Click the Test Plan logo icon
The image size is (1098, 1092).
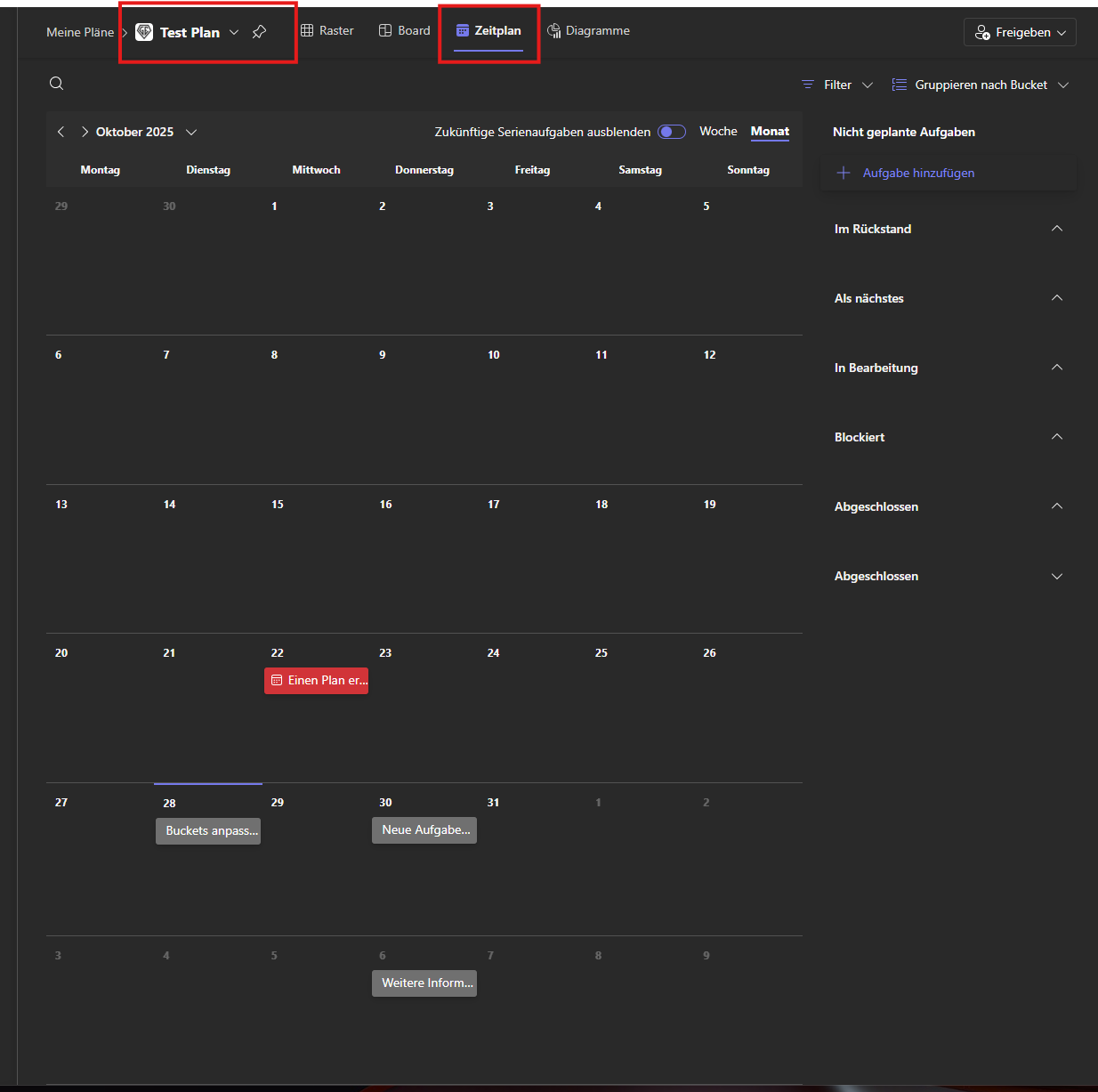[x=144, y=32]
